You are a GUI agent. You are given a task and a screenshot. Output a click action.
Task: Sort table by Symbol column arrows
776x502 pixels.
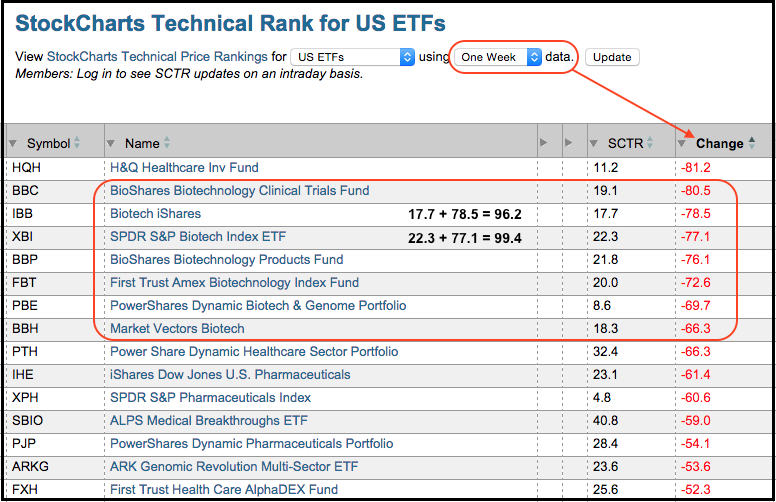tap(77, 143)
